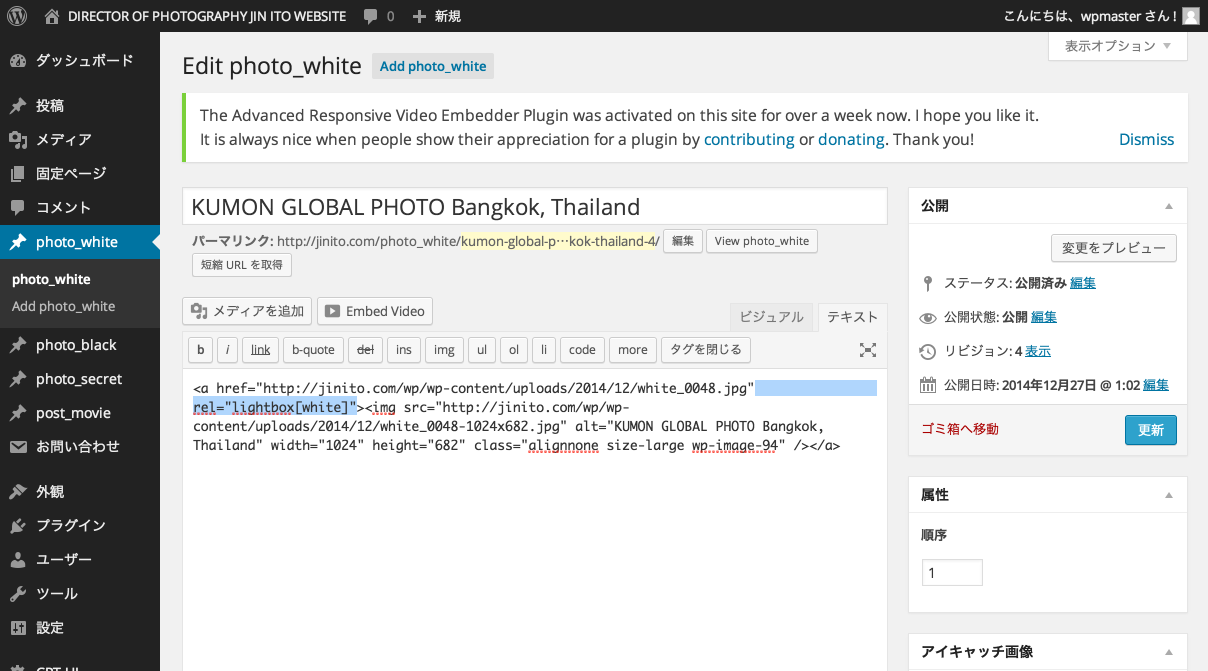Open photo_black in sidebar

[80, 345]
